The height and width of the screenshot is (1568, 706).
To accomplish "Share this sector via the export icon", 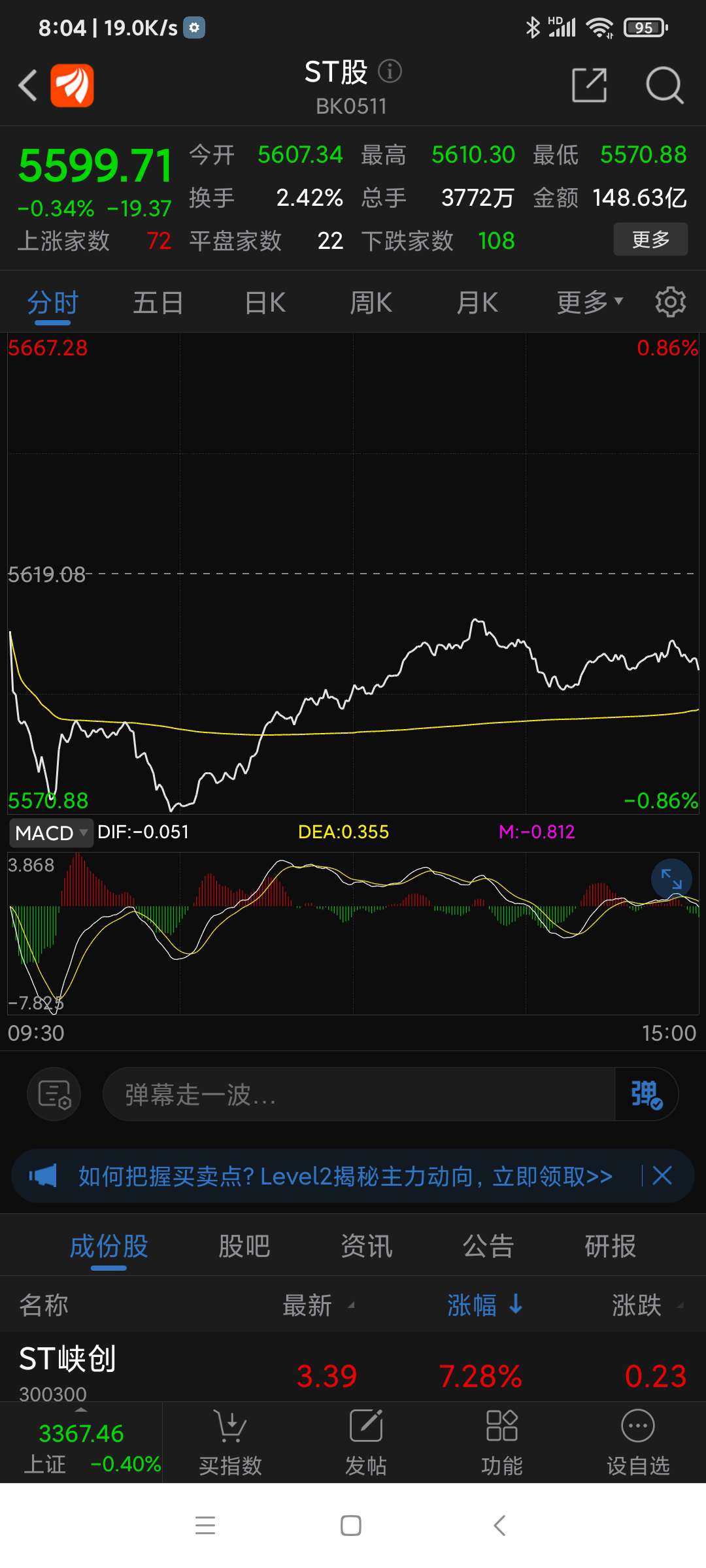I will coord(589,85).
